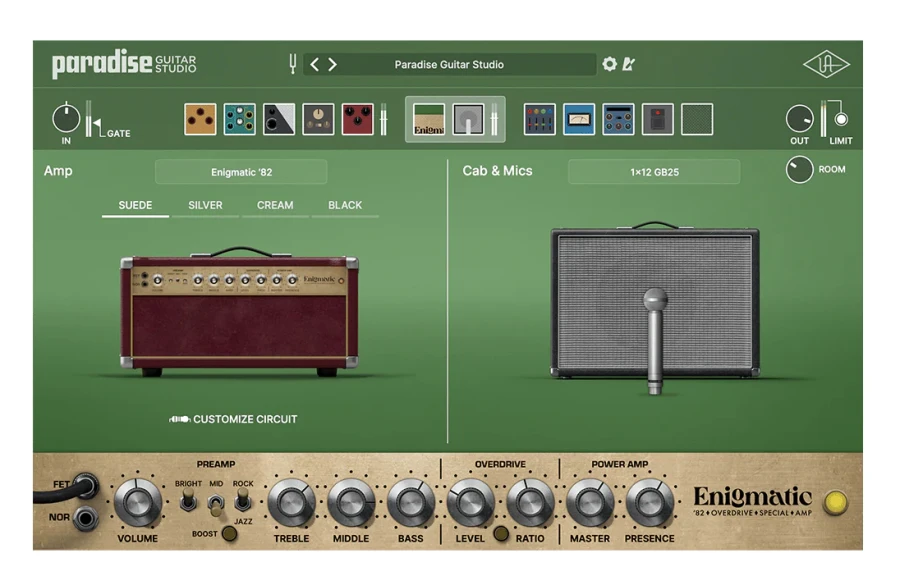Flip the ROCK/JAZZ toggle switch

[x=243, y=500]
